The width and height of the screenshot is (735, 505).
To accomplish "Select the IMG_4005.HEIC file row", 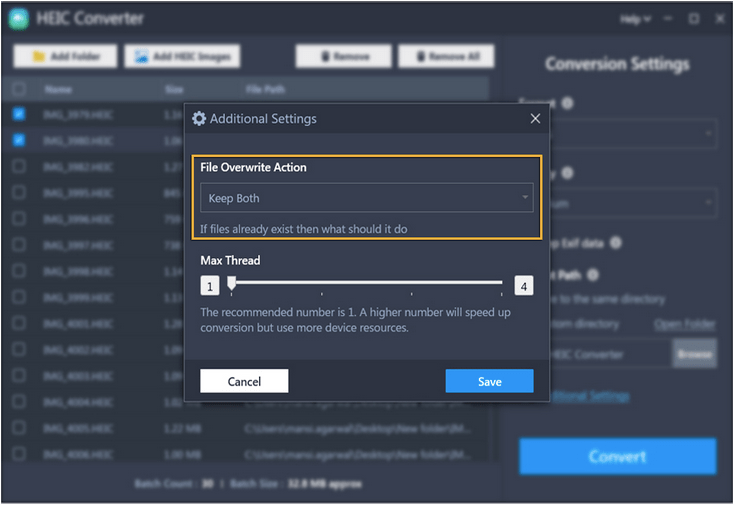I will pos(245,428).
